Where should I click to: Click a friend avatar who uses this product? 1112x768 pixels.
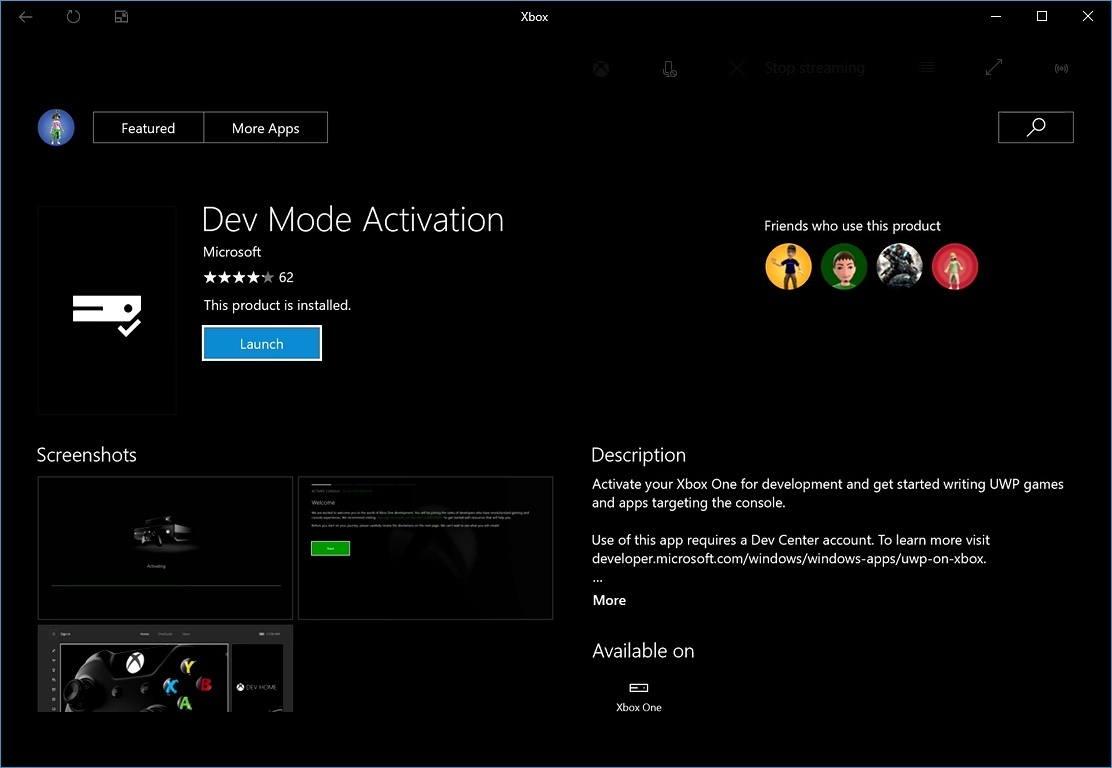click(x=788, y=266)
